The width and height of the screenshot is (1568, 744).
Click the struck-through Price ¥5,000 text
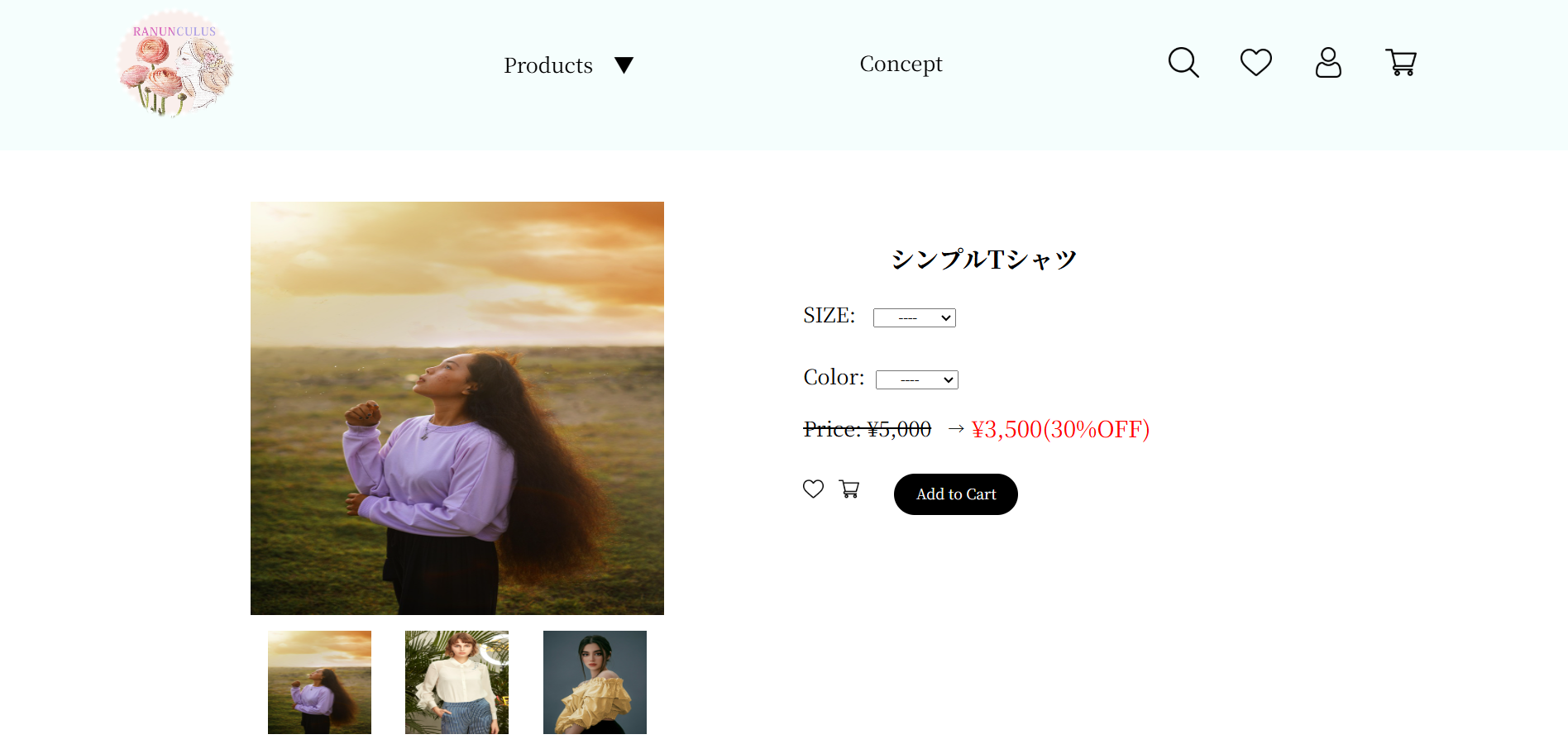click(x=868, y=429)
